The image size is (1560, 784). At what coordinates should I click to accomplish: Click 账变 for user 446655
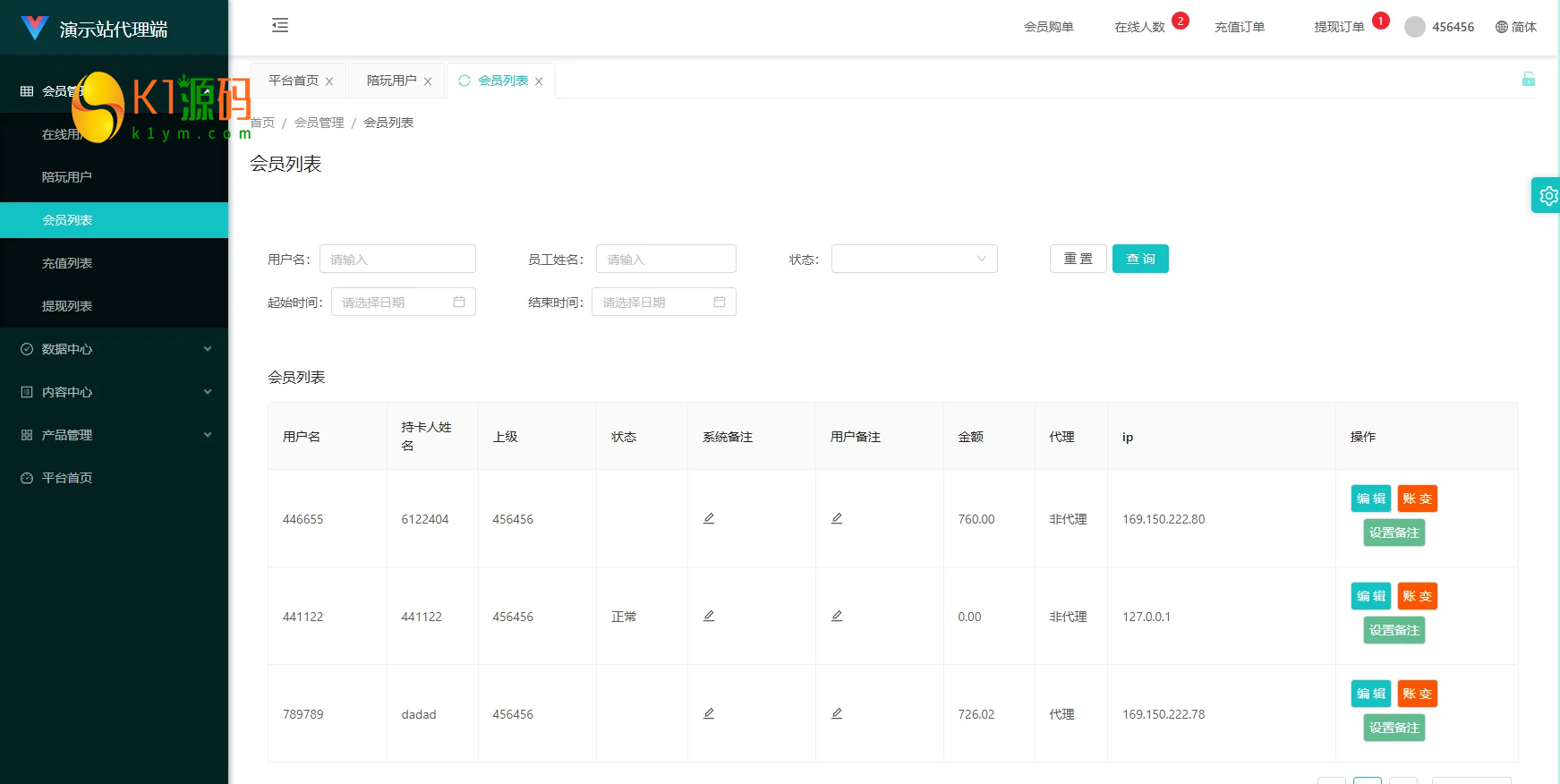1418,499
